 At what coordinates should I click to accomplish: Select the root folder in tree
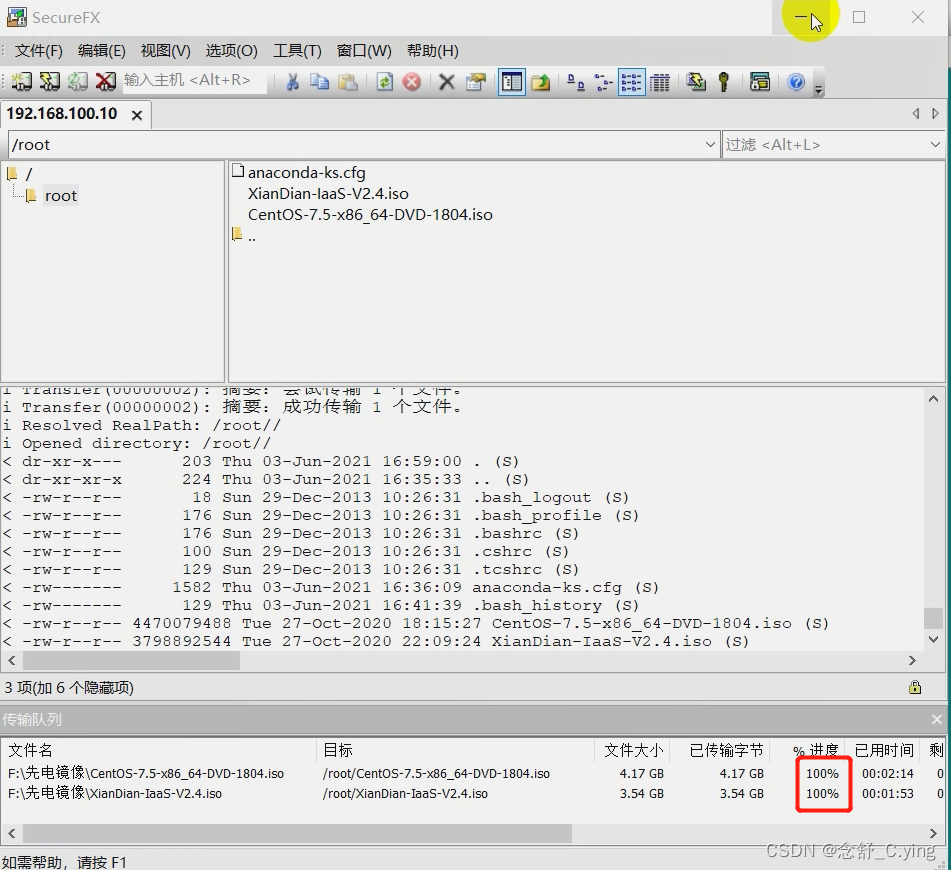pos(61,195)
